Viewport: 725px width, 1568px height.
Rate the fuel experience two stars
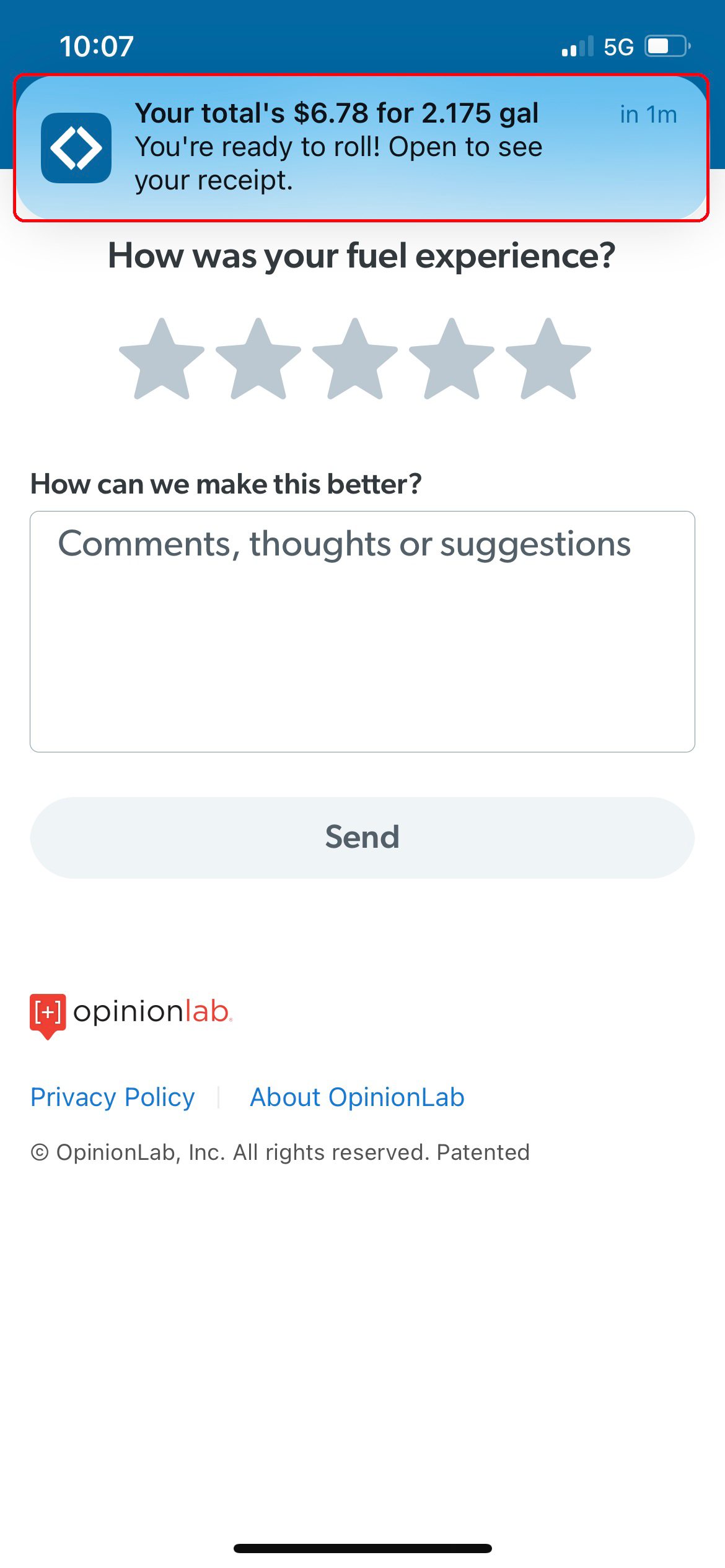point(258,359)
